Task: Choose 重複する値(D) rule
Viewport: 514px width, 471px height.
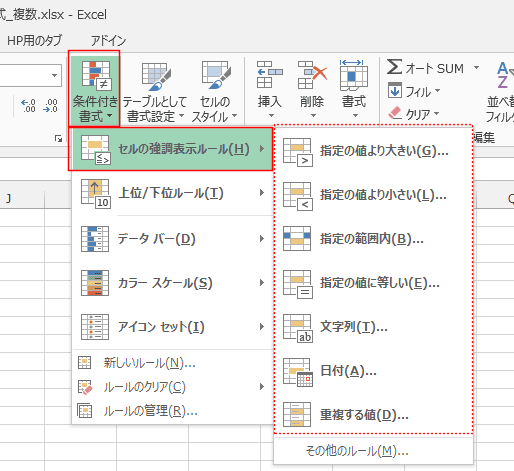Action: tap(373, 415)
